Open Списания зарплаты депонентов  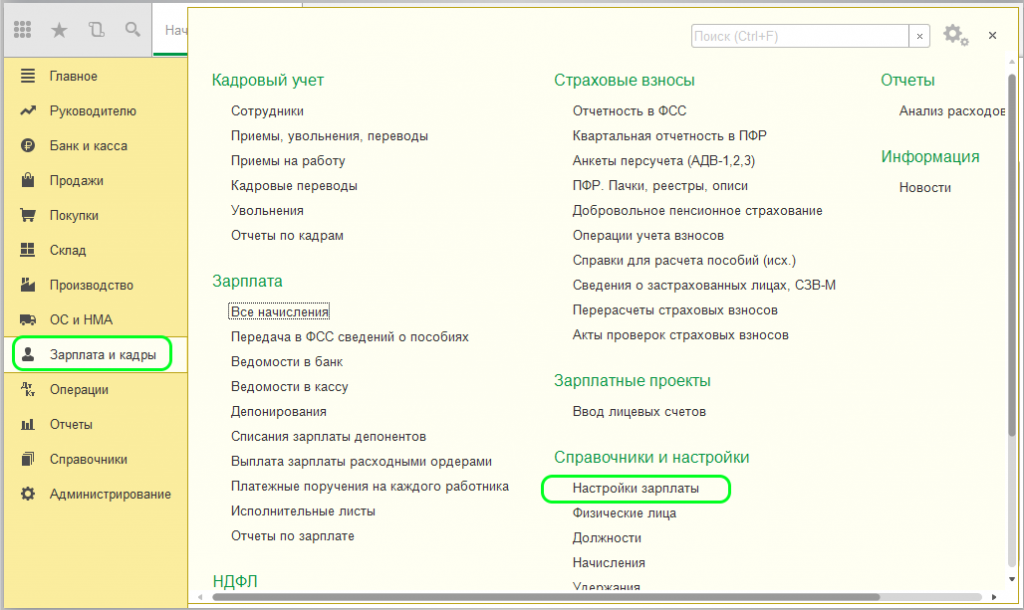[x=328, y=436]
